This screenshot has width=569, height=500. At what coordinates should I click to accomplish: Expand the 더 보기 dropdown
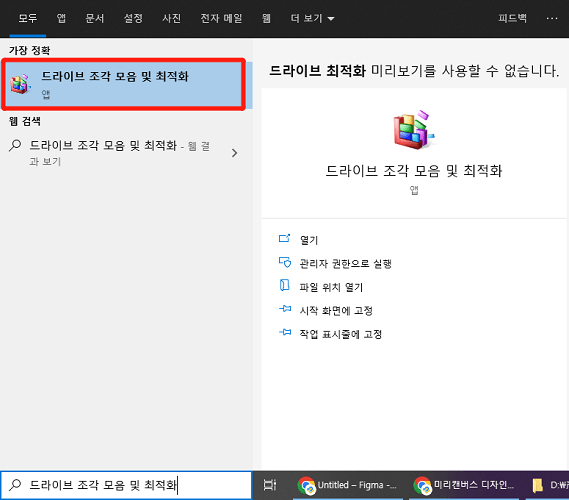coord(312,18)
